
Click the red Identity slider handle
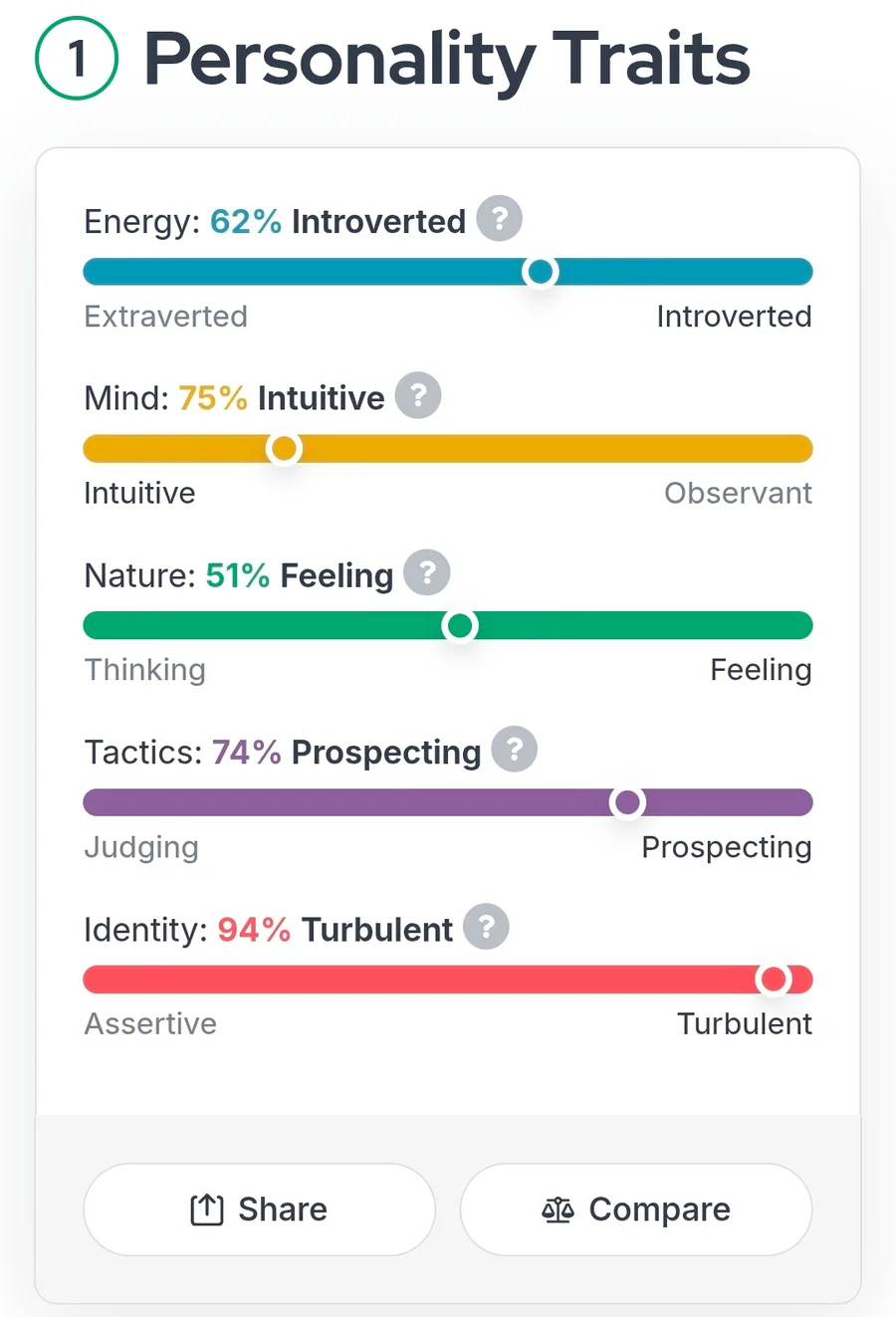pos(774,980)
